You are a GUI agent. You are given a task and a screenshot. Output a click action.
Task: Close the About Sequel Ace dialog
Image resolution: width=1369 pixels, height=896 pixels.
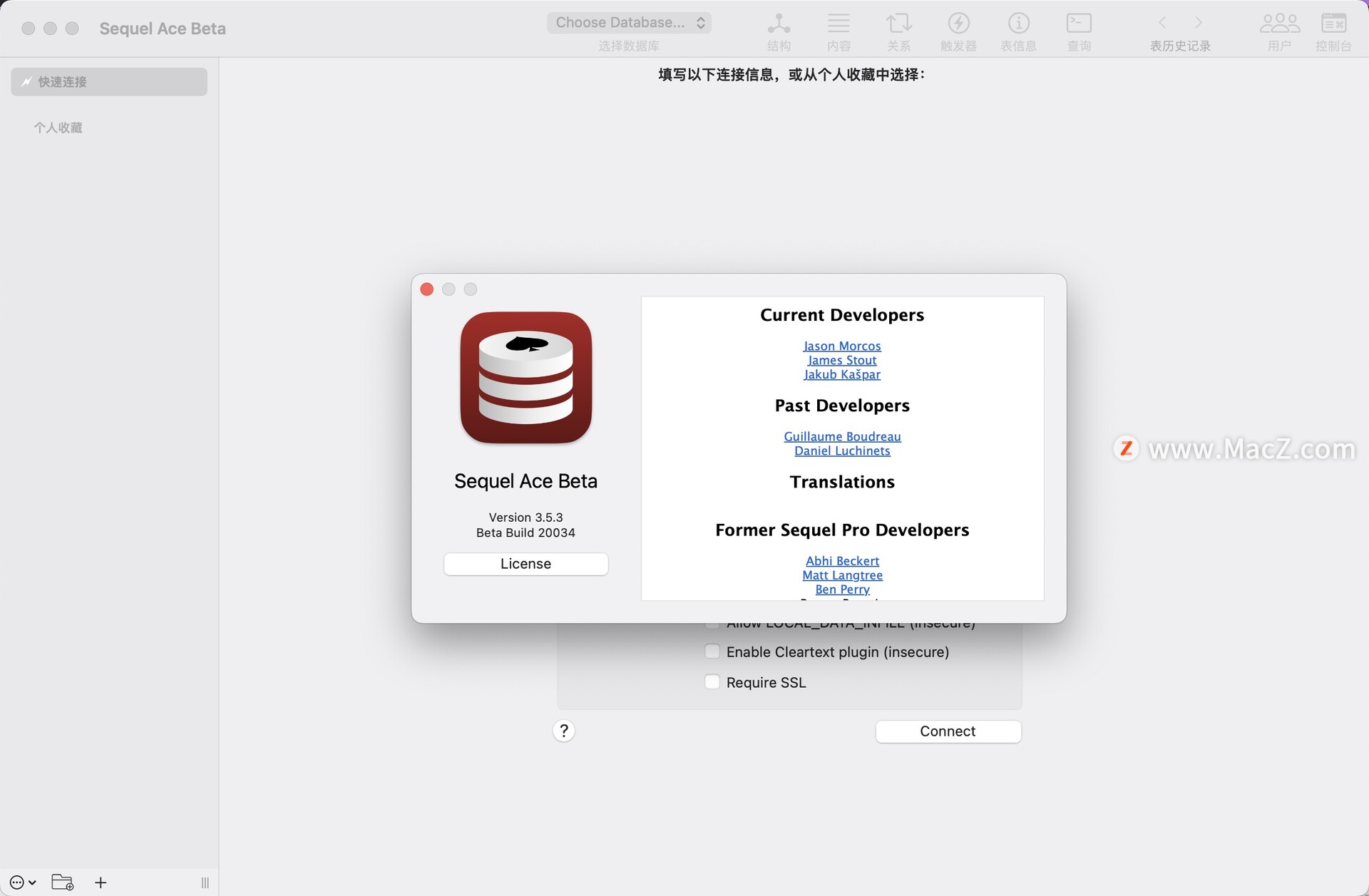point(427,289)
